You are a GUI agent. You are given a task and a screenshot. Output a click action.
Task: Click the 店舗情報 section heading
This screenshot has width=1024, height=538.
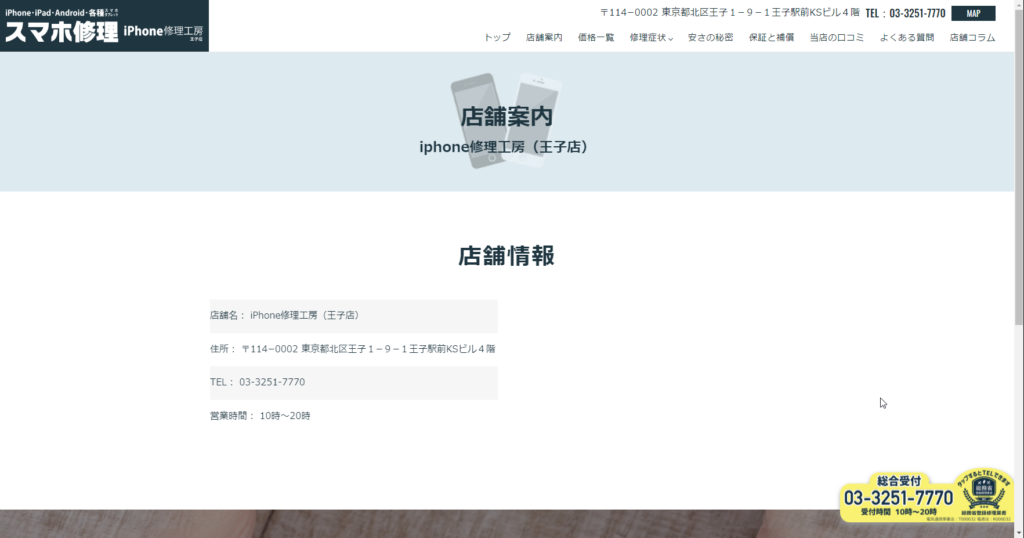[x=506, y=255]
